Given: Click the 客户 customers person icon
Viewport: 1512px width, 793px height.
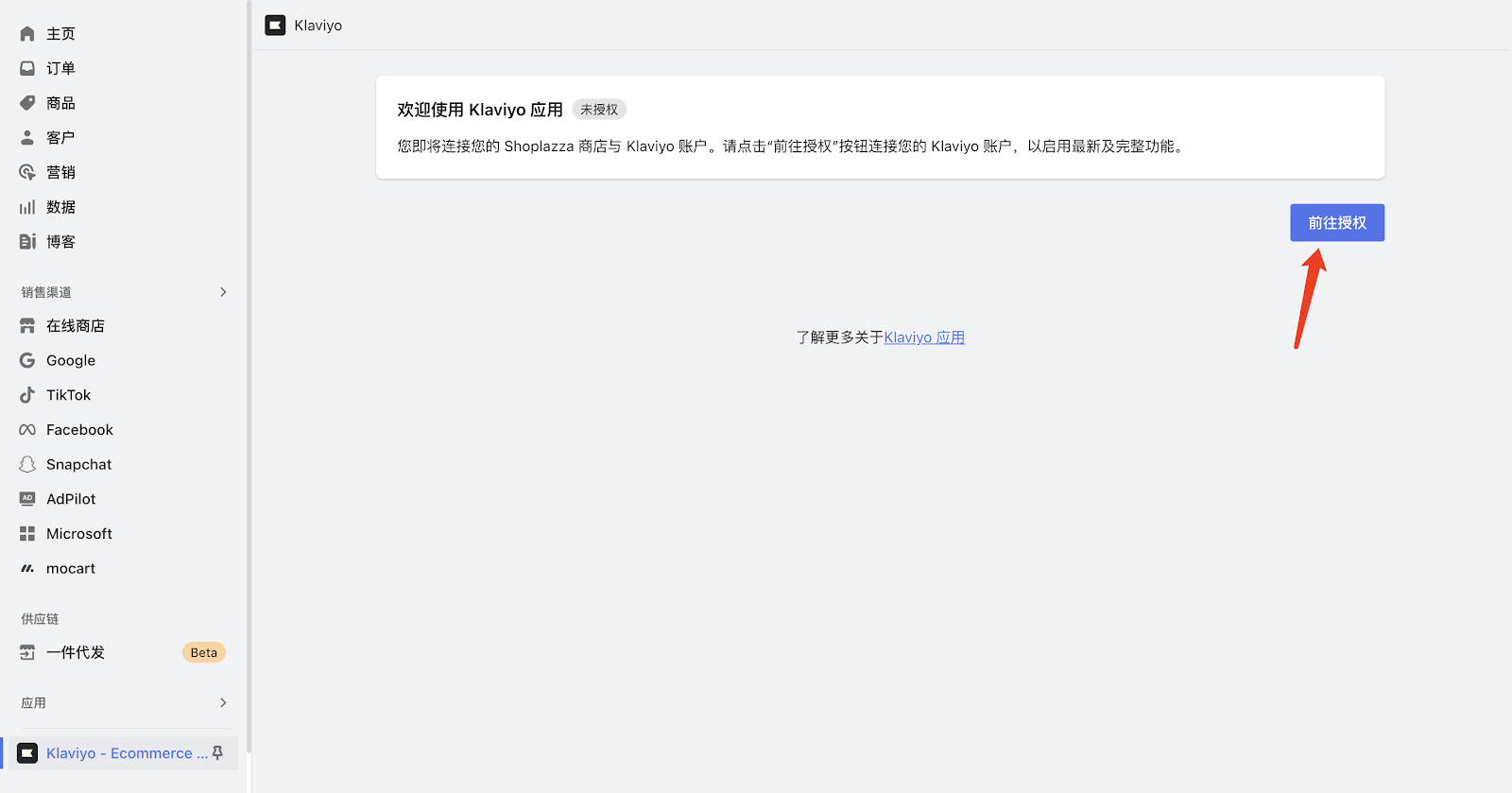Looking at the screenshot, I should pyautogui.click(x=27, y=138).
